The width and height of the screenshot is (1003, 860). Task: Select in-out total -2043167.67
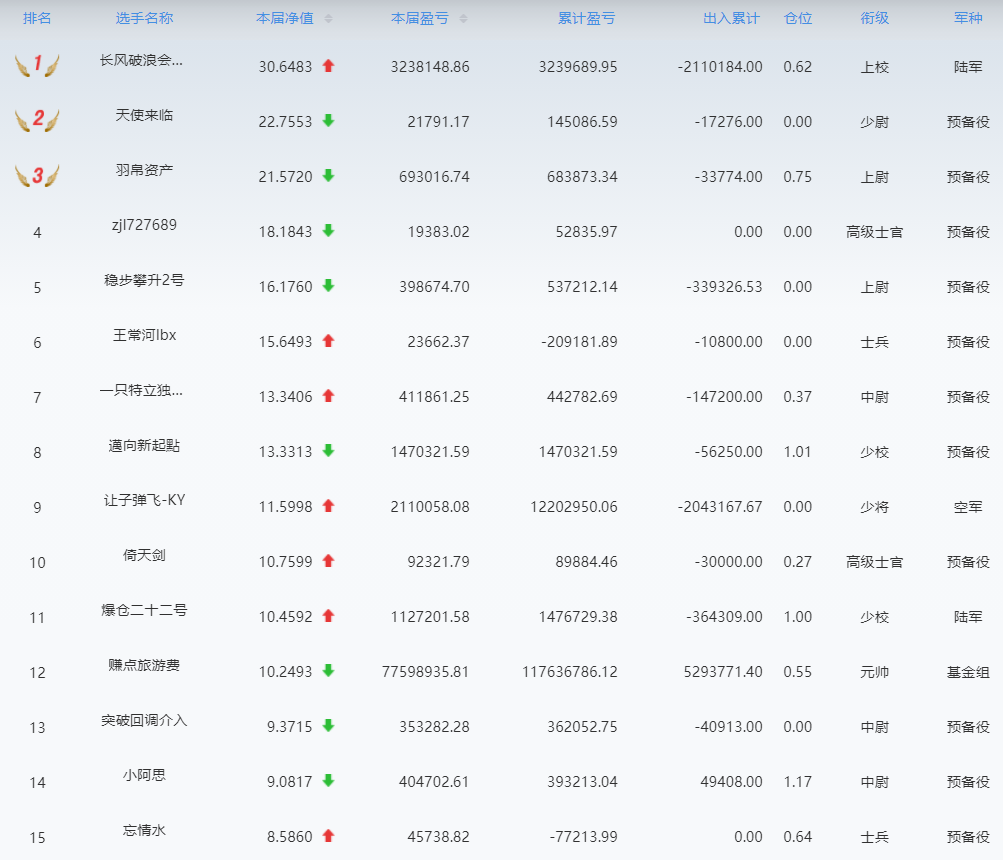tap(720, 507)
